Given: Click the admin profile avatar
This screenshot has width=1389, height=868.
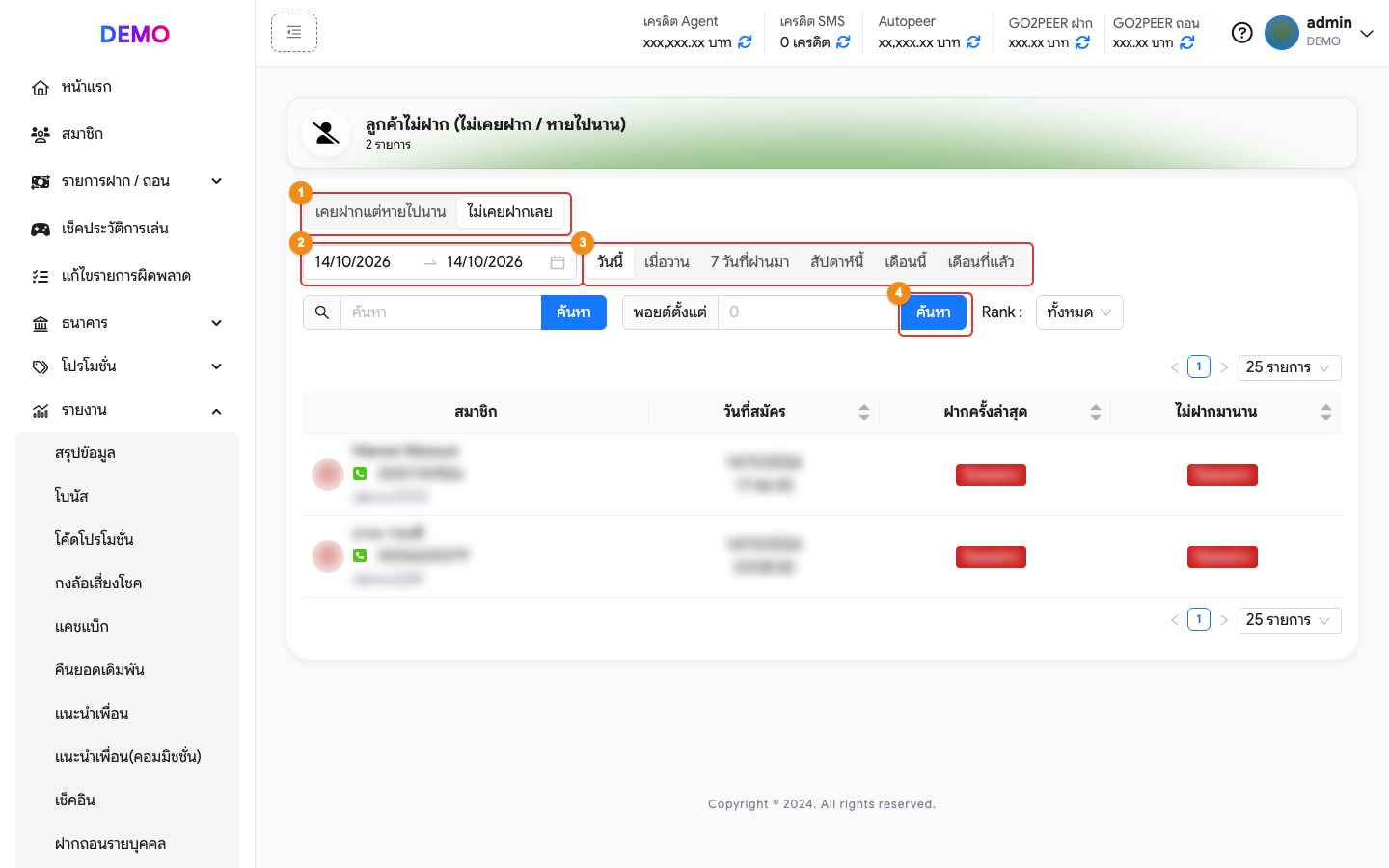Looking at the screenshot, I should (1282, 33).
